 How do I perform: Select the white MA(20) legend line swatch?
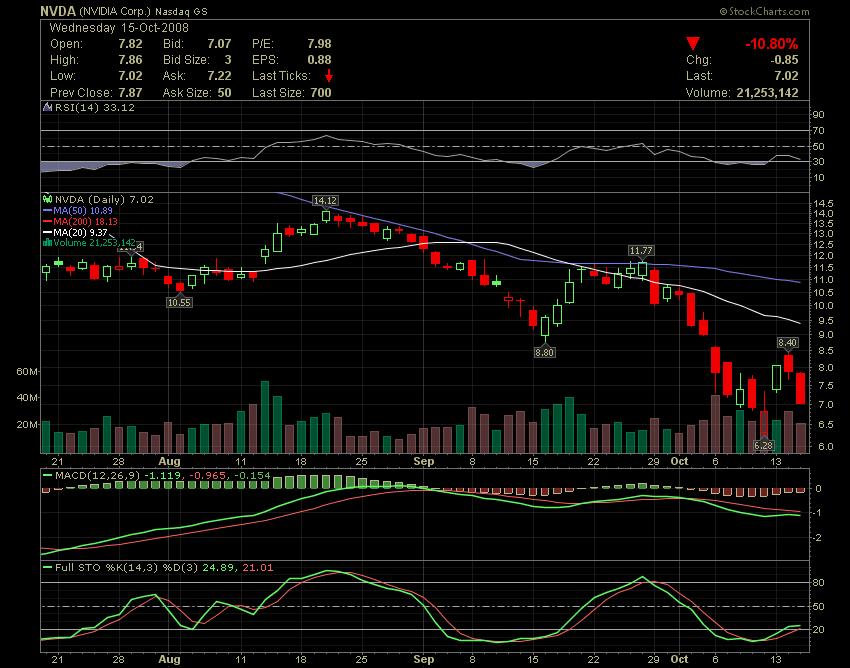click(x=47, y=232)
